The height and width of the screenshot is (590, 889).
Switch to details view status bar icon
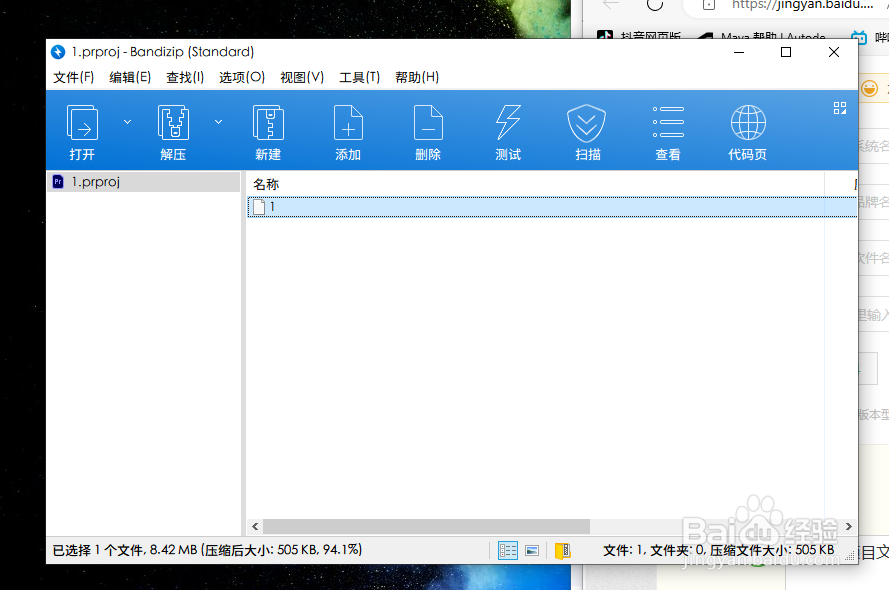[508, 550]
